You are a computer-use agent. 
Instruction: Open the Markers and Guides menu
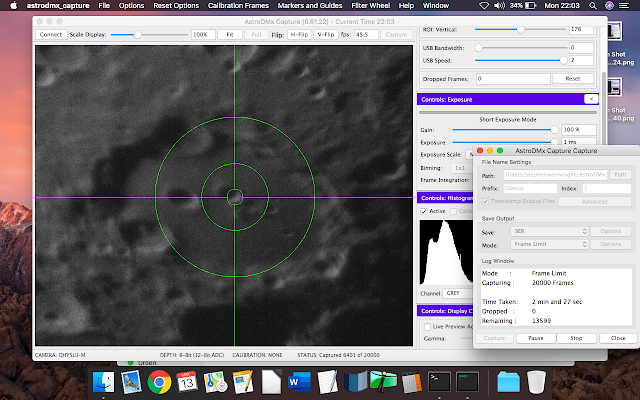point(310,5)
